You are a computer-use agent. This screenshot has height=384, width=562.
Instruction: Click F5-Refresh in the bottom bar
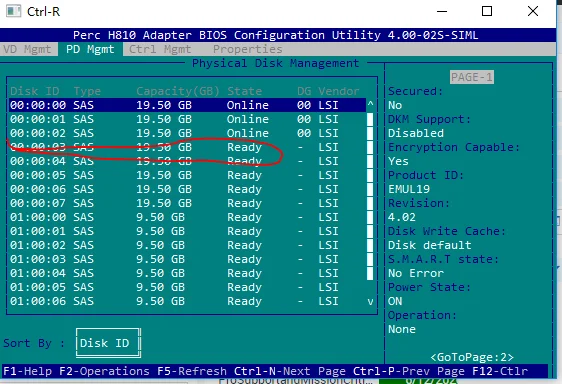pos(192,371)
